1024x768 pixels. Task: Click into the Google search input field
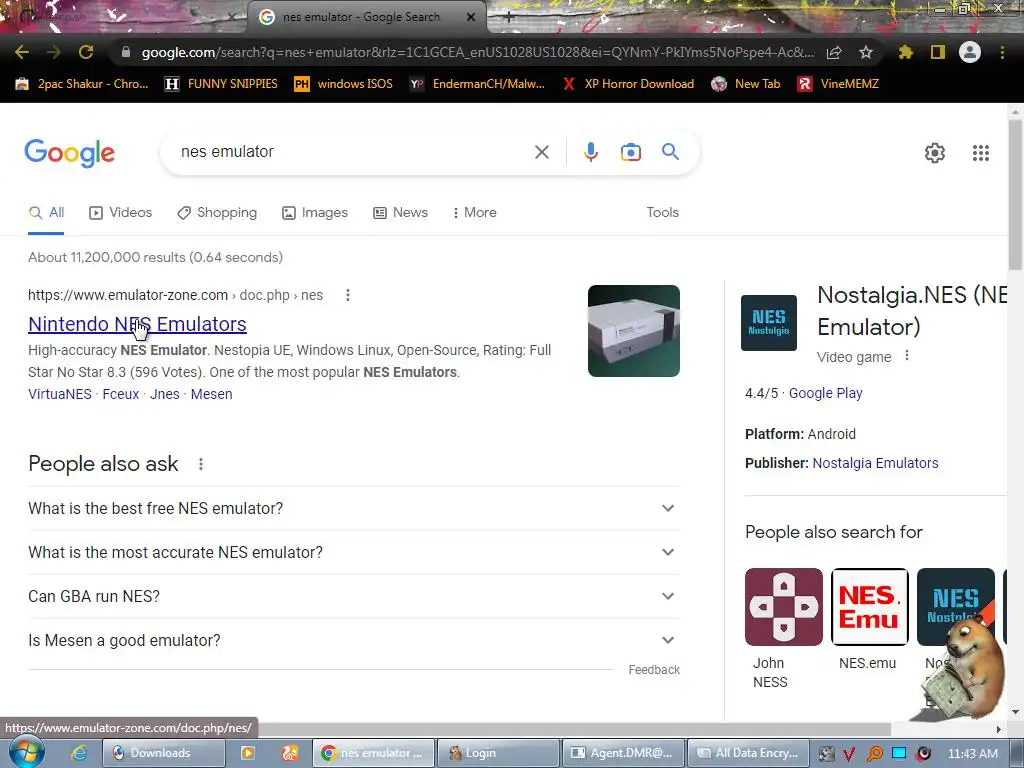pos(353,152)
